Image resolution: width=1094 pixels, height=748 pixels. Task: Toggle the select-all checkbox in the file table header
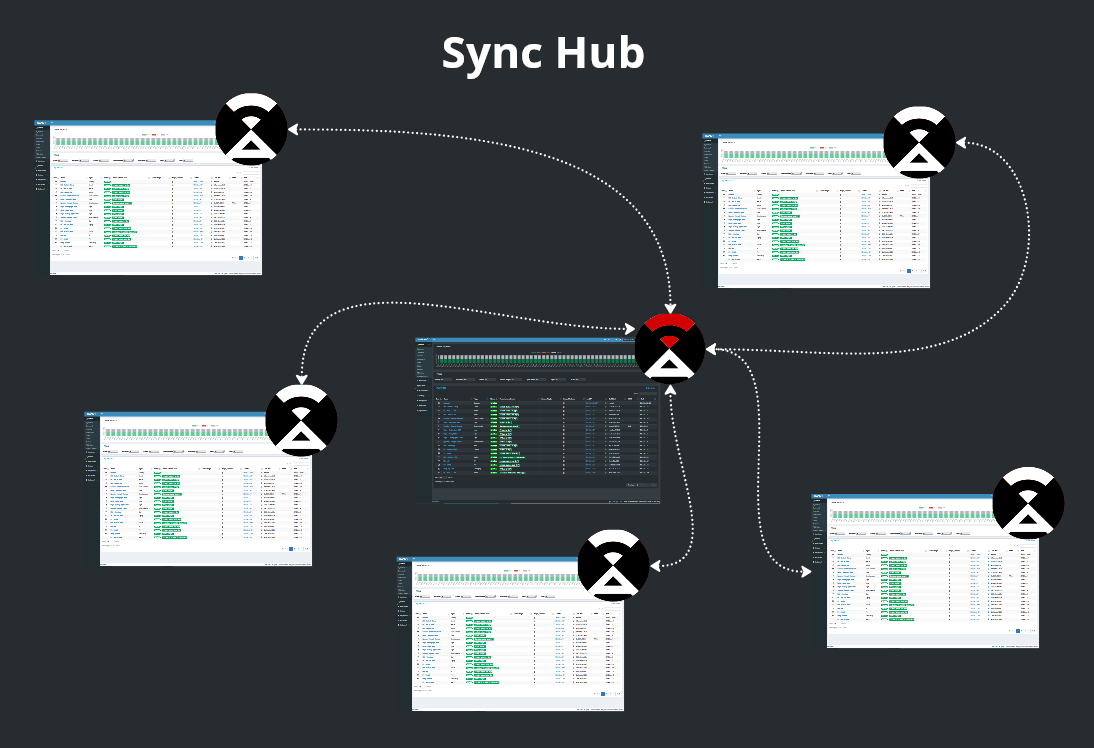[x=56, y=177]
